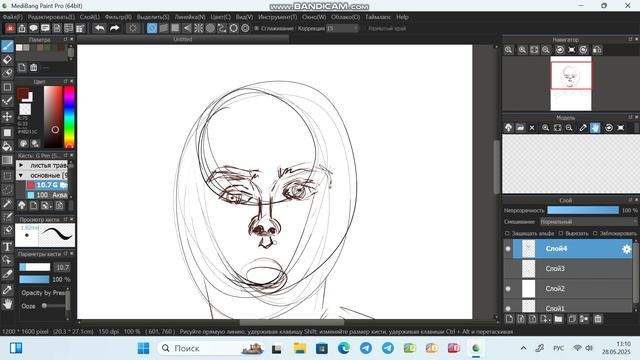This screenshot has height=360, width=640.
Task: Duplicate layer icon in Layer panel
Action: point(572,319)
